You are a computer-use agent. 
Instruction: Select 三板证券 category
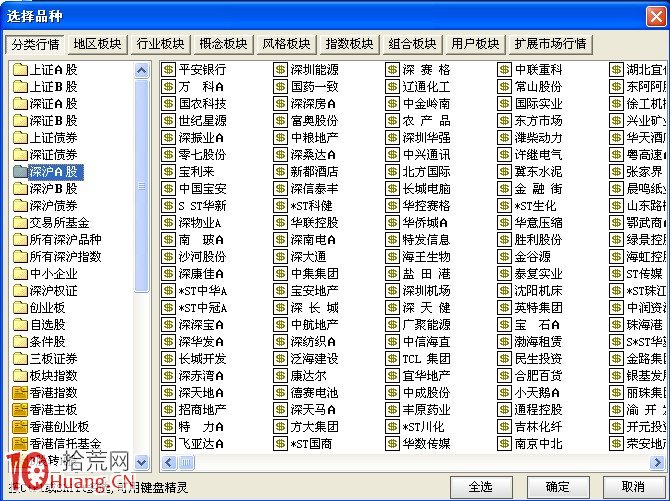pyautogui.click(x=53, y=359)
